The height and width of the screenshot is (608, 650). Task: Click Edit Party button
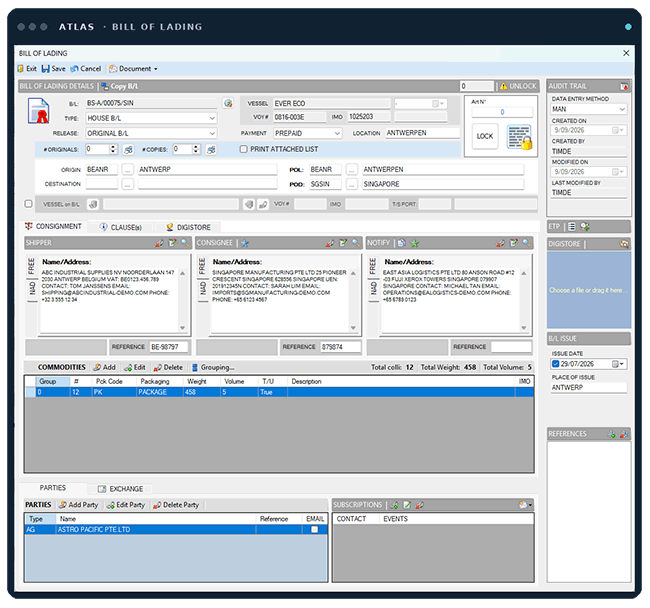(x=126, y=505)
